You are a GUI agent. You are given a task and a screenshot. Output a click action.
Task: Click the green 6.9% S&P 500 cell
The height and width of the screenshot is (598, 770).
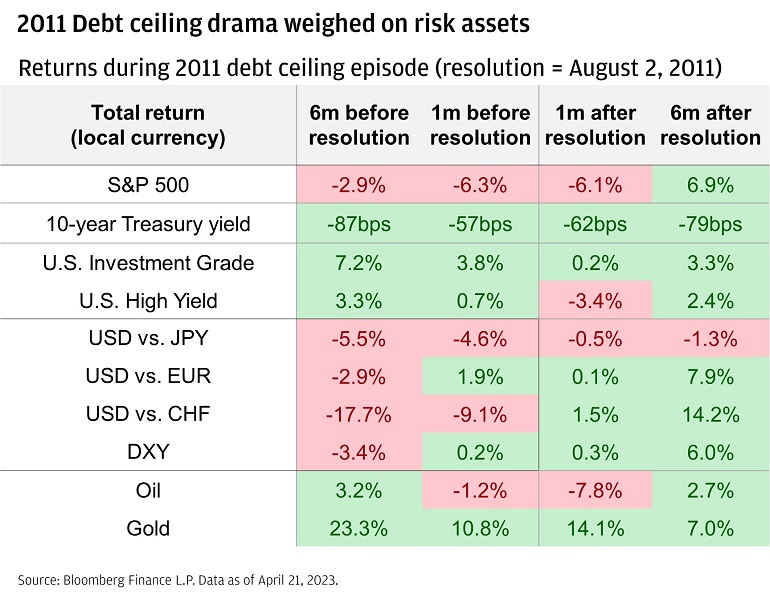tap(710, 185)
